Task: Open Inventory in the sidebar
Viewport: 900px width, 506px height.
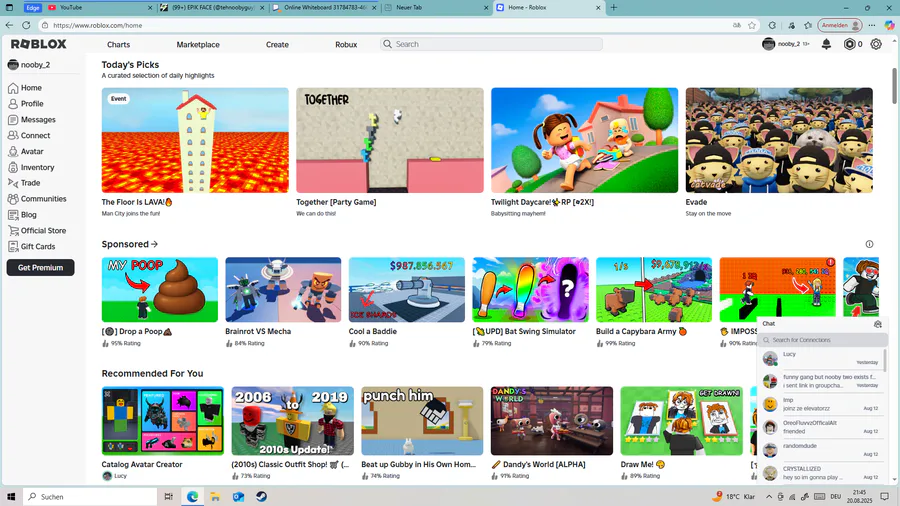Action: tap(31, 168)
